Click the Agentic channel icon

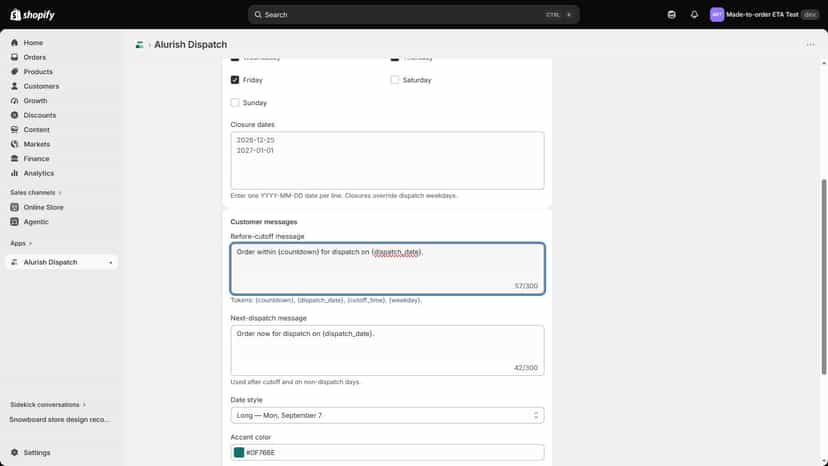pyautogui.click(x=14, y=222)
